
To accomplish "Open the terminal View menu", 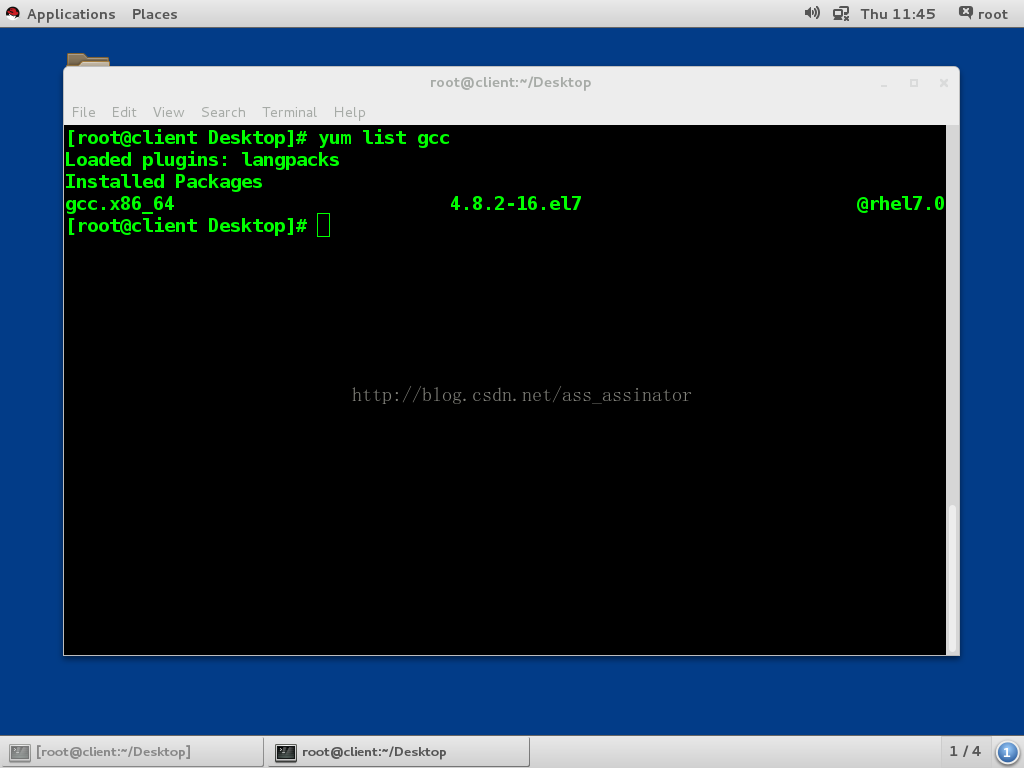I will point(168,112).
